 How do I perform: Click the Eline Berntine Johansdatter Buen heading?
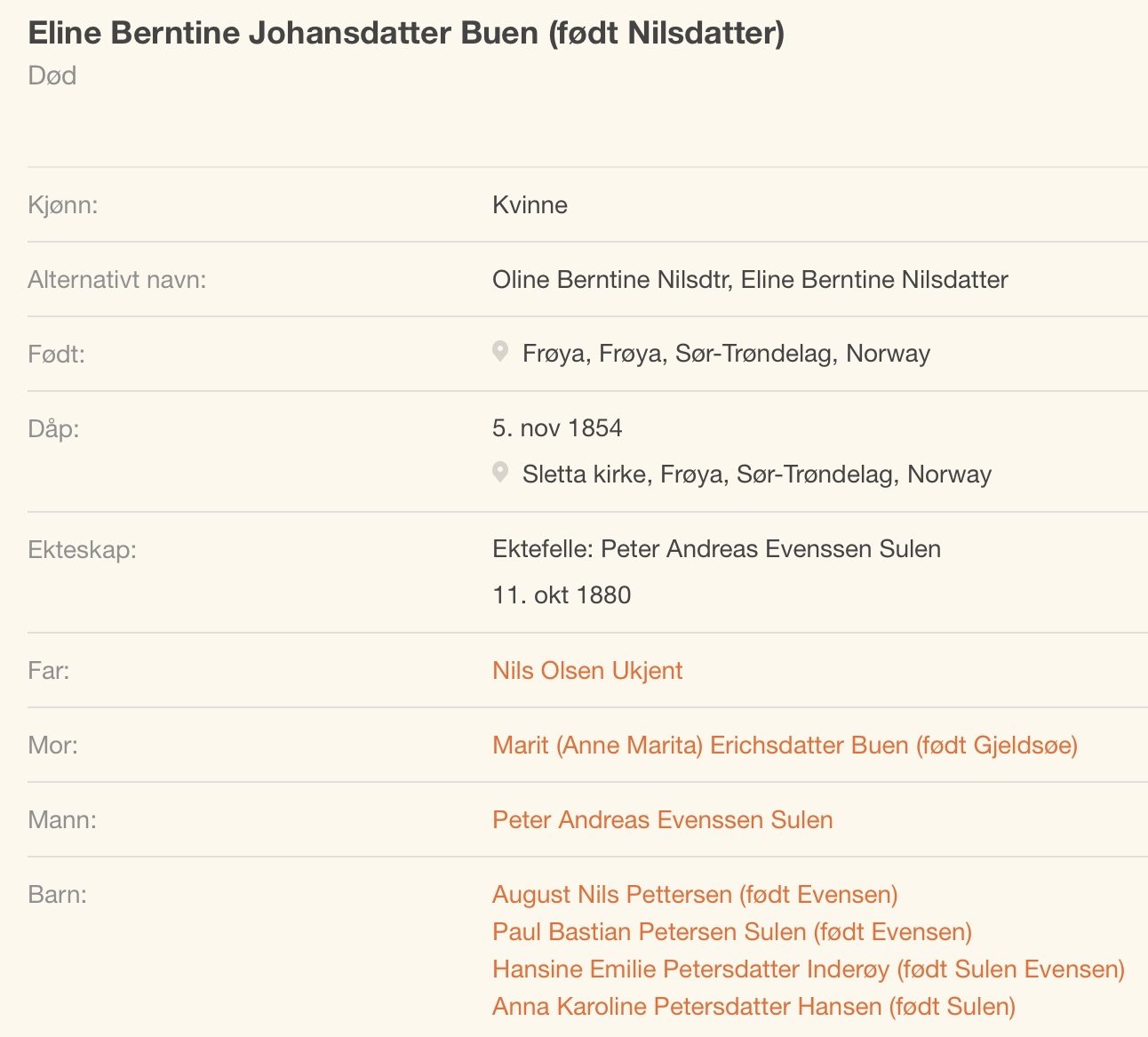[406, 34]
